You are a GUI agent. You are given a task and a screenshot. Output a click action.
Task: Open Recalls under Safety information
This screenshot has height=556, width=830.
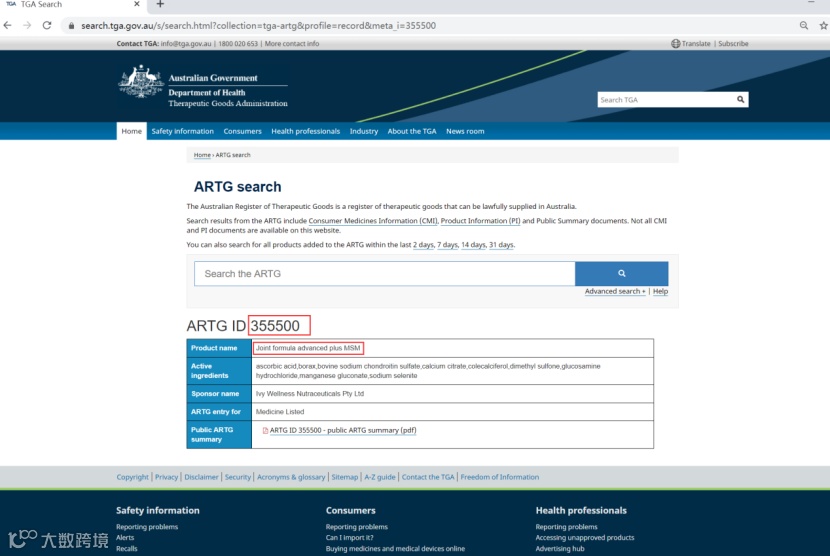click(x=127, y=549)
